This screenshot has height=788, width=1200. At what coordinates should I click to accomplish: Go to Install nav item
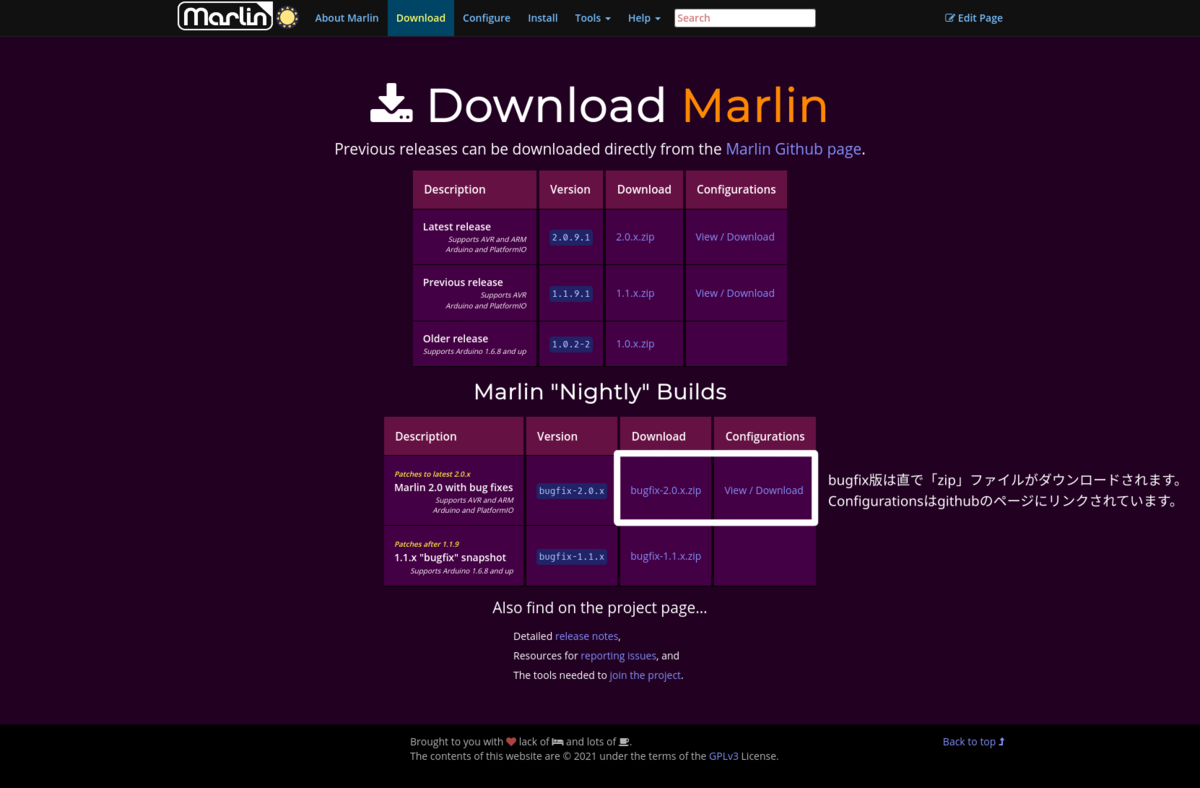543,18
